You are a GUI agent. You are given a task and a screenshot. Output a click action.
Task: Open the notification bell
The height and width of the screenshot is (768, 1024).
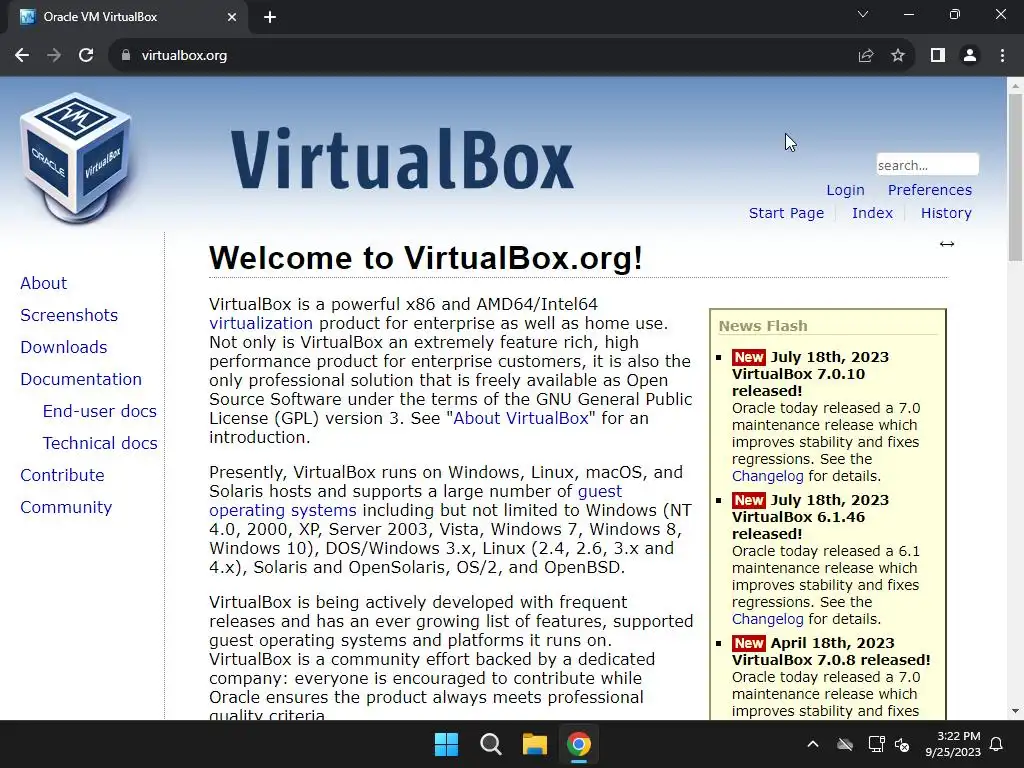coord(997,744)
